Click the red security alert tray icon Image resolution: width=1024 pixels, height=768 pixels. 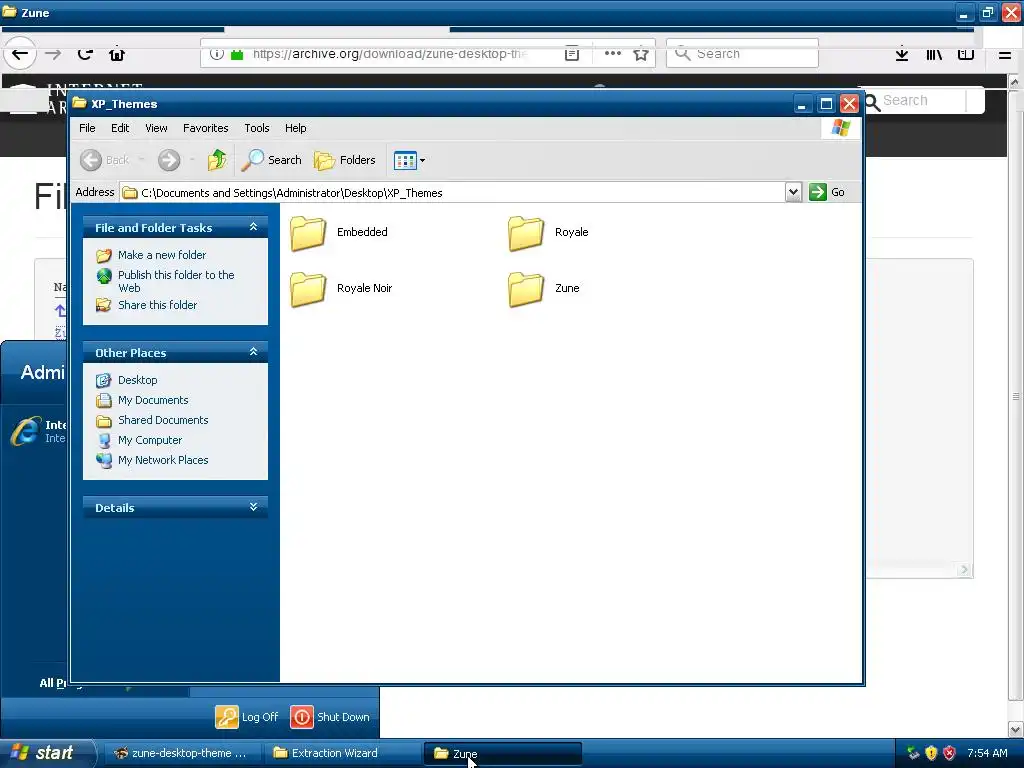pyautogui.click(x=950, y=753)
